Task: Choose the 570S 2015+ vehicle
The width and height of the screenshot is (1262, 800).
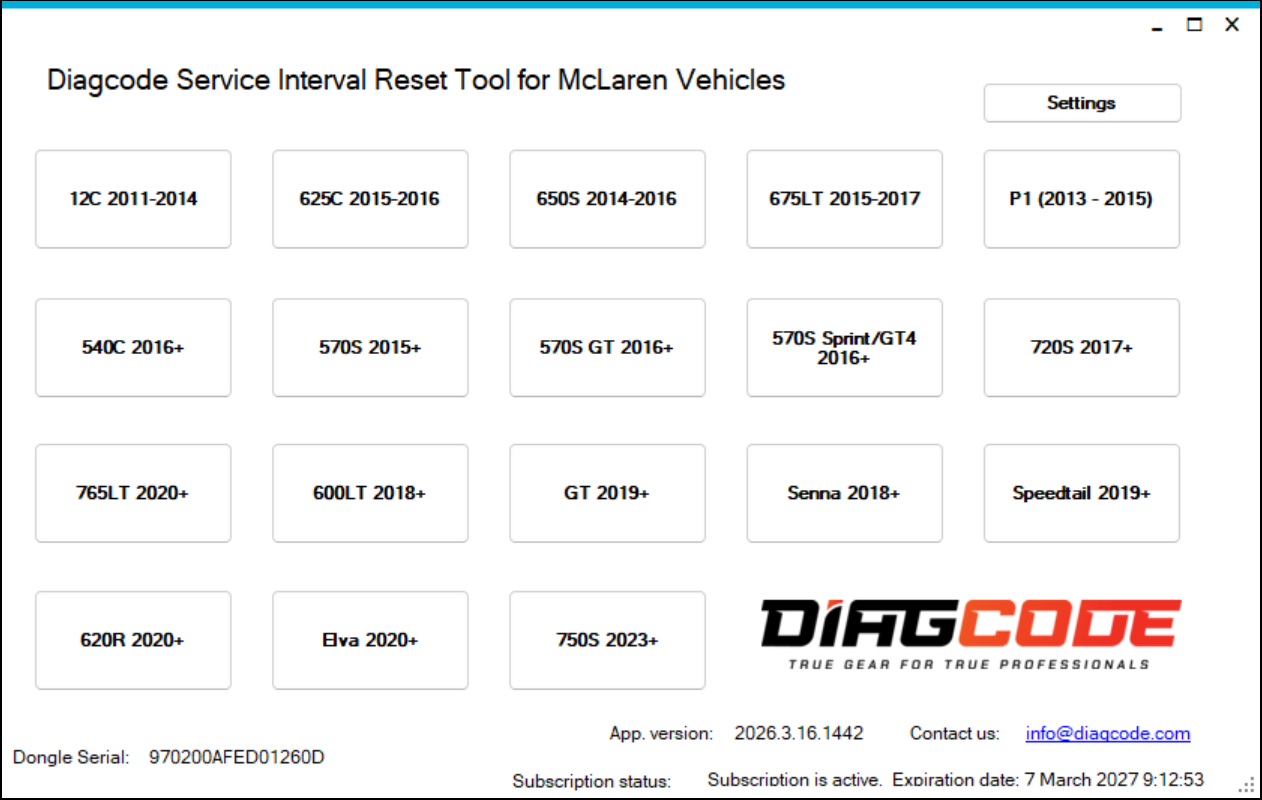Action: (x=370, y=347)
